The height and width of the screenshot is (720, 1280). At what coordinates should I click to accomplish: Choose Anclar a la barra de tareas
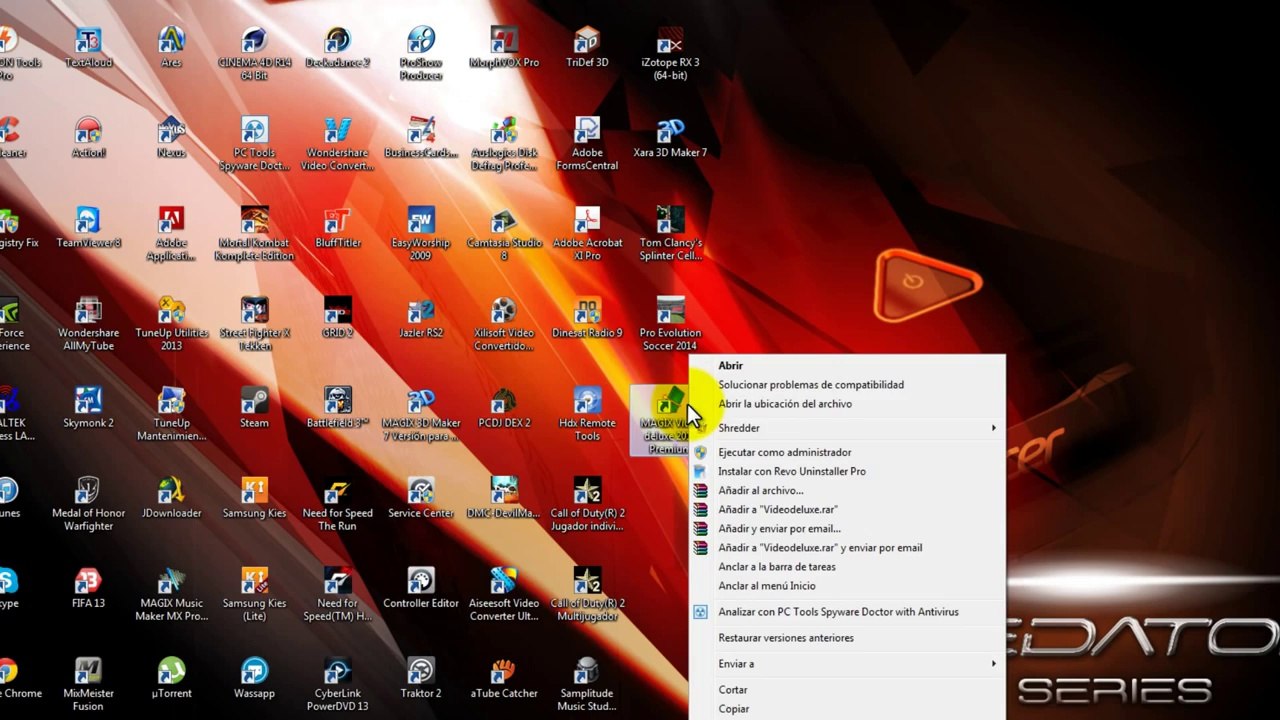point(846,567)
